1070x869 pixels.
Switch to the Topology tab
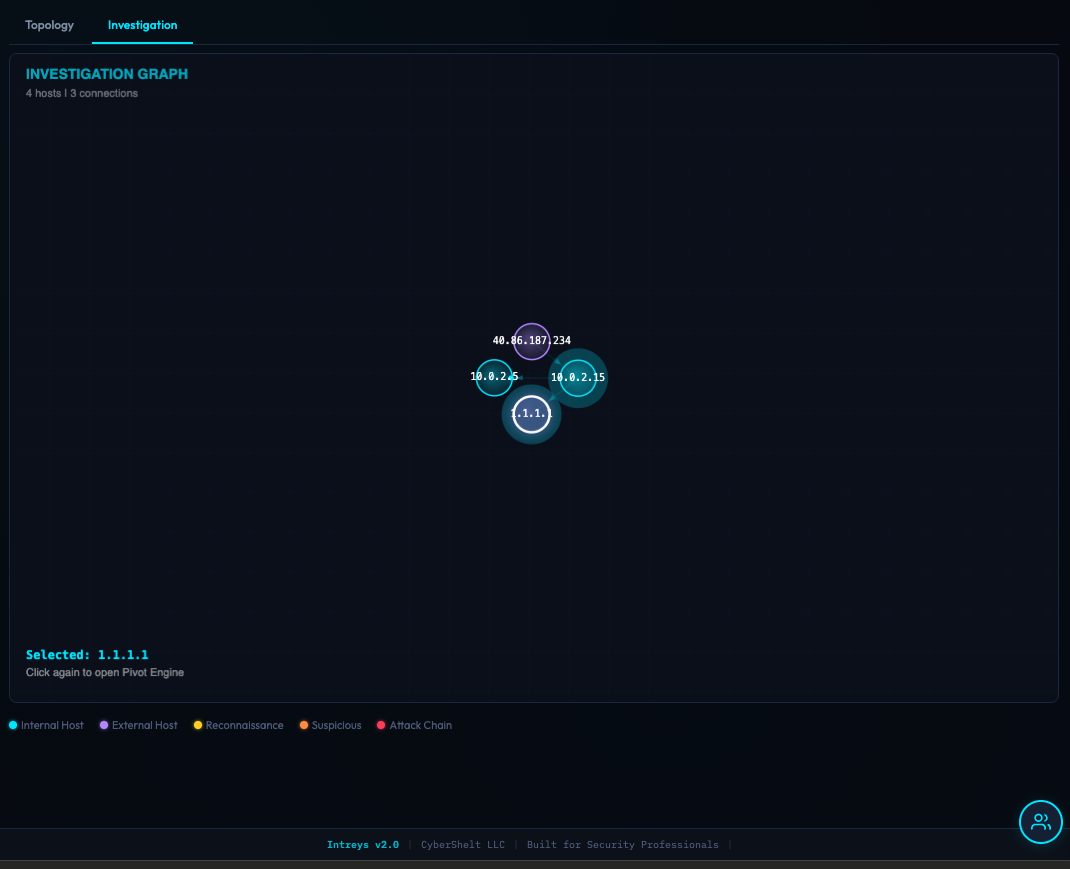tap(49, 25)
